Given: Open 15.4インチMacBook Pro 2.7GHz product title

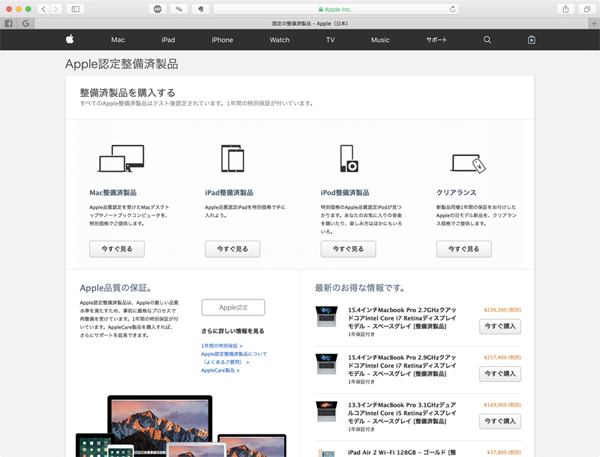Looking at the screenshot, I should click(x=402, y=318).
